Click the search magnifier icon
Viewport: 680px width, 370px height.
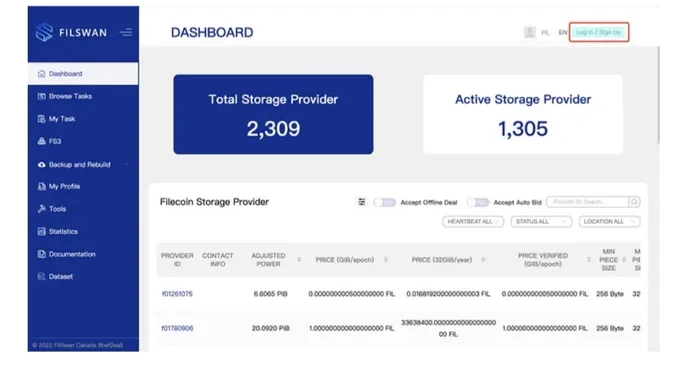(634, 202)
